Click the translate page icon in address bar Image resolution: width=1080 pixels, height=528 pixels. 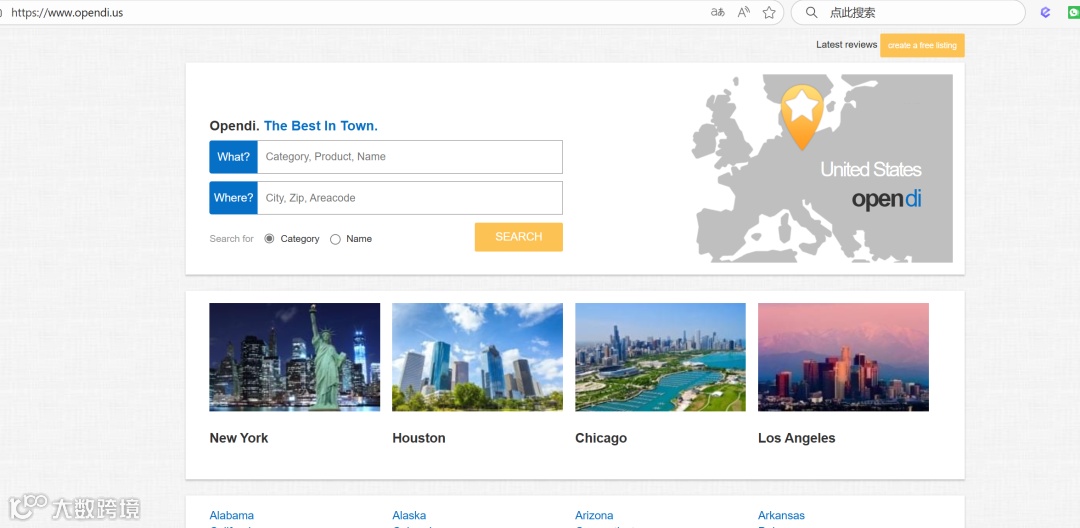click(718, 12)
